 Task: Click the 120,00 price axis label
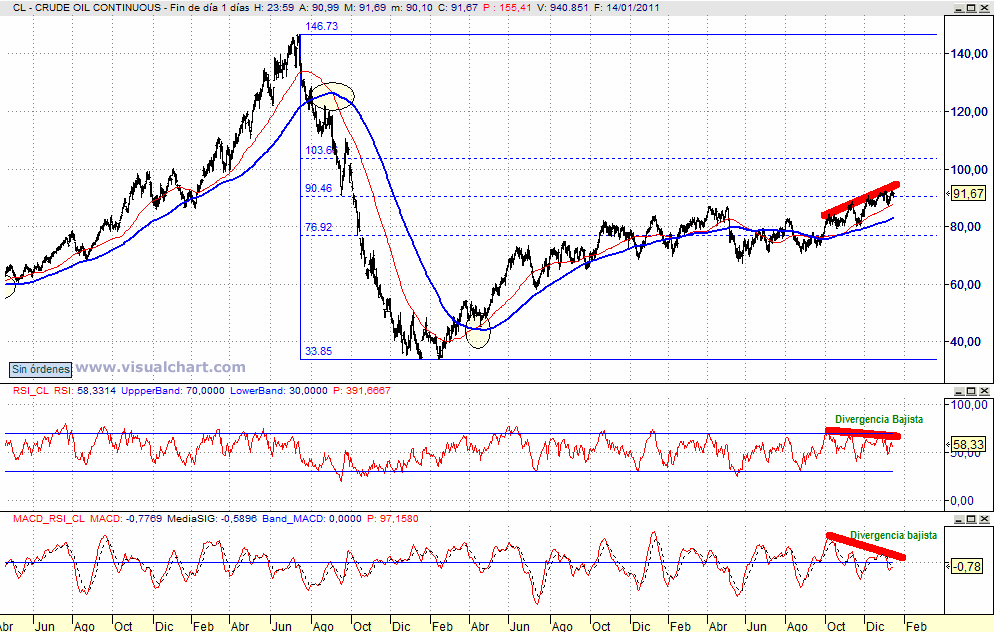tap(969, 112)
